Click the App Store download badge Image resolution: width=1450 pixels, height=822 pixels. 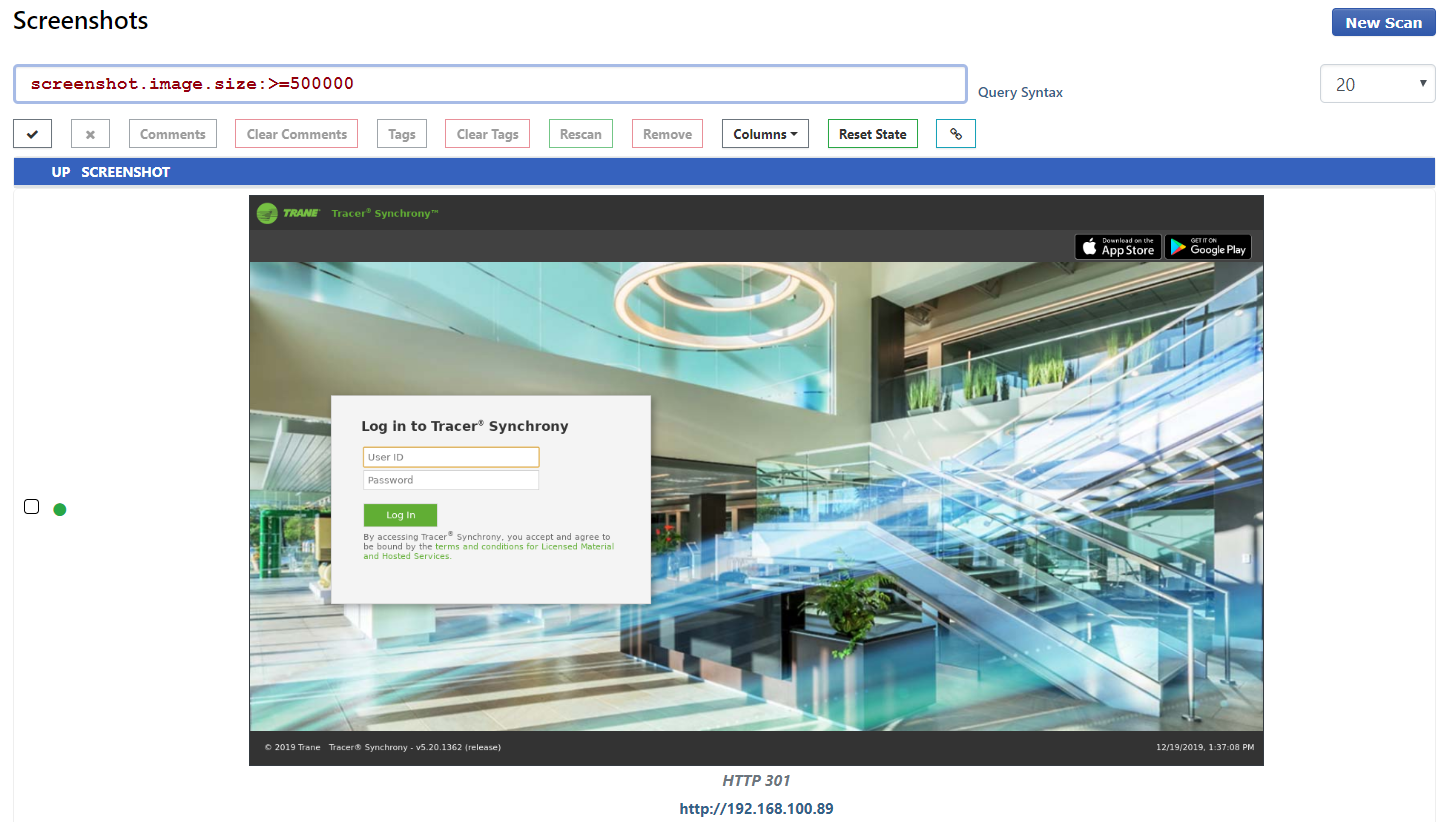pyautogui.click(x=1117, y=246)
